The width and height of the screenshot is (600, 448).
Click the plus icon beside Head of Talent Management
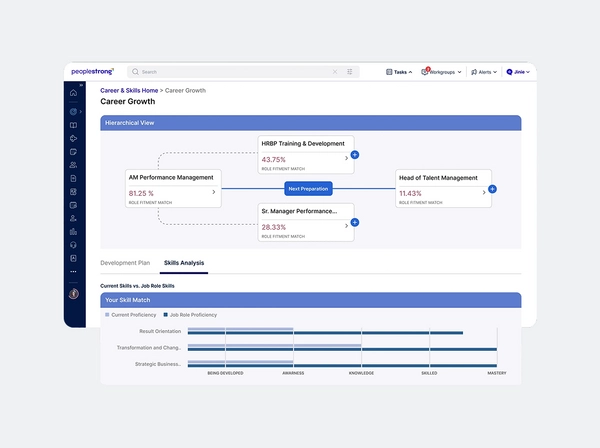pos(492,189)
